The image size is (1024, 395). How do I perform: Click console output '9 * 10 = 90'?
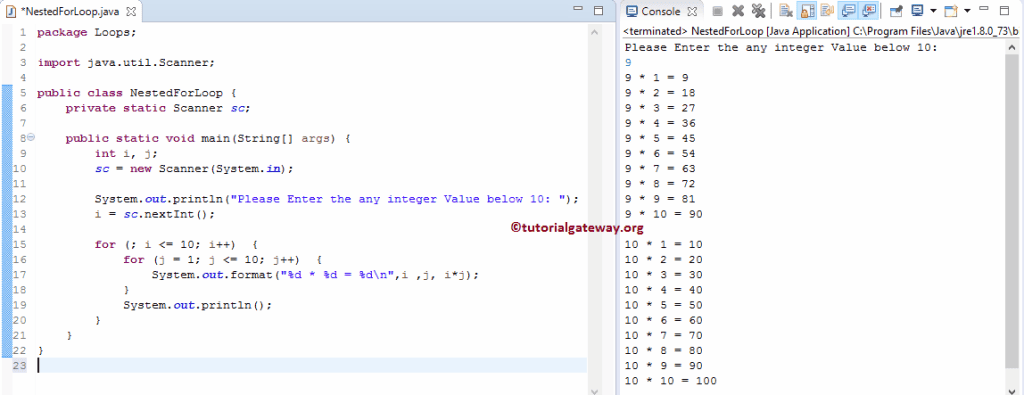(x=664, y=214)
